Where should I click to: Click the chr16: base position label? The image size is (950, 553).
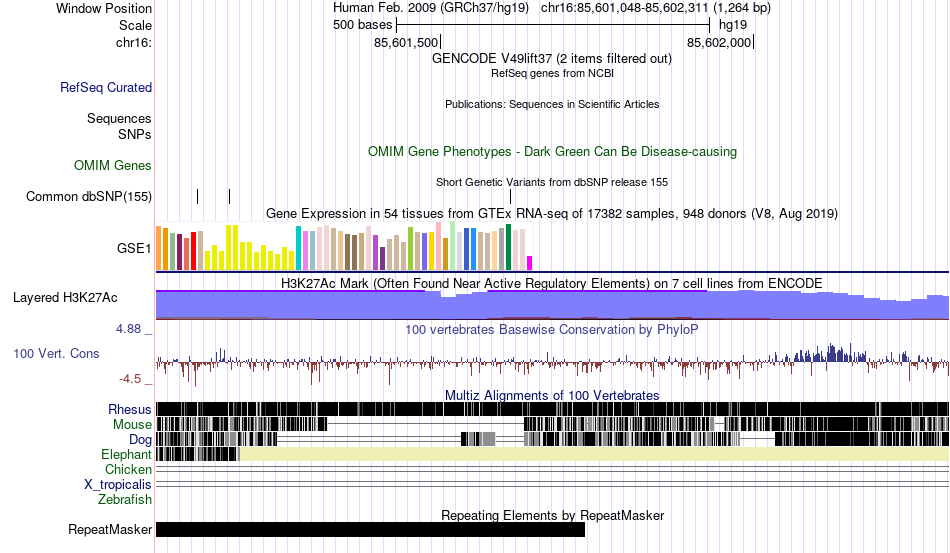[134, 42]
